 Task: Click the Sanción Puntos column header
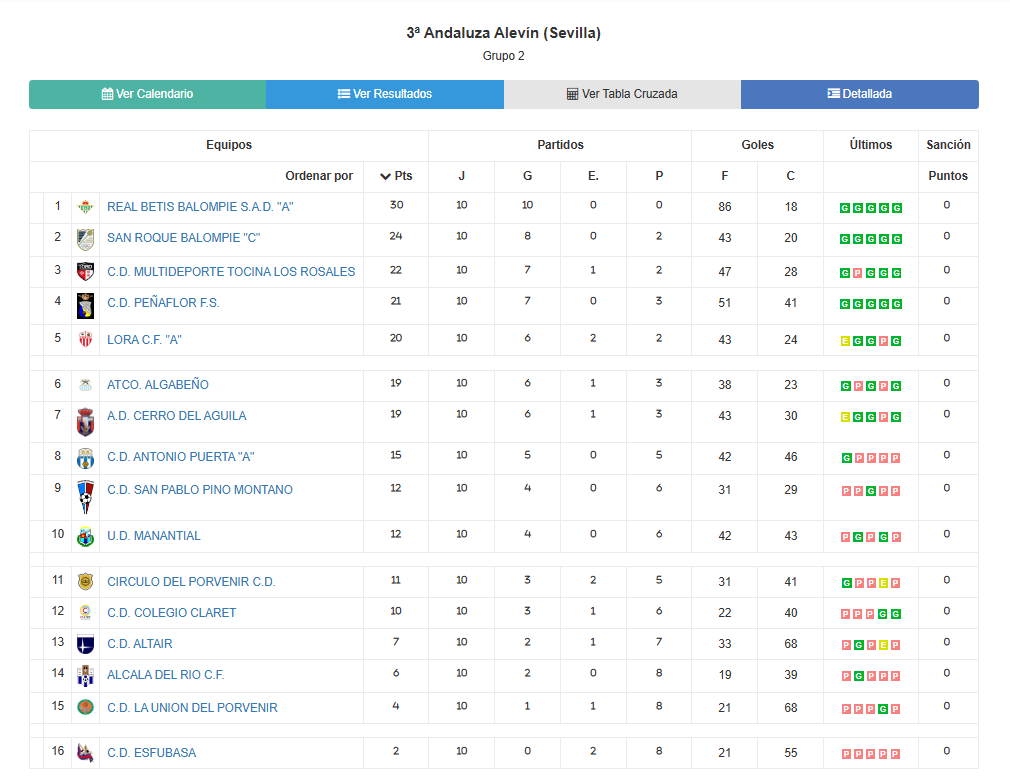948,160
